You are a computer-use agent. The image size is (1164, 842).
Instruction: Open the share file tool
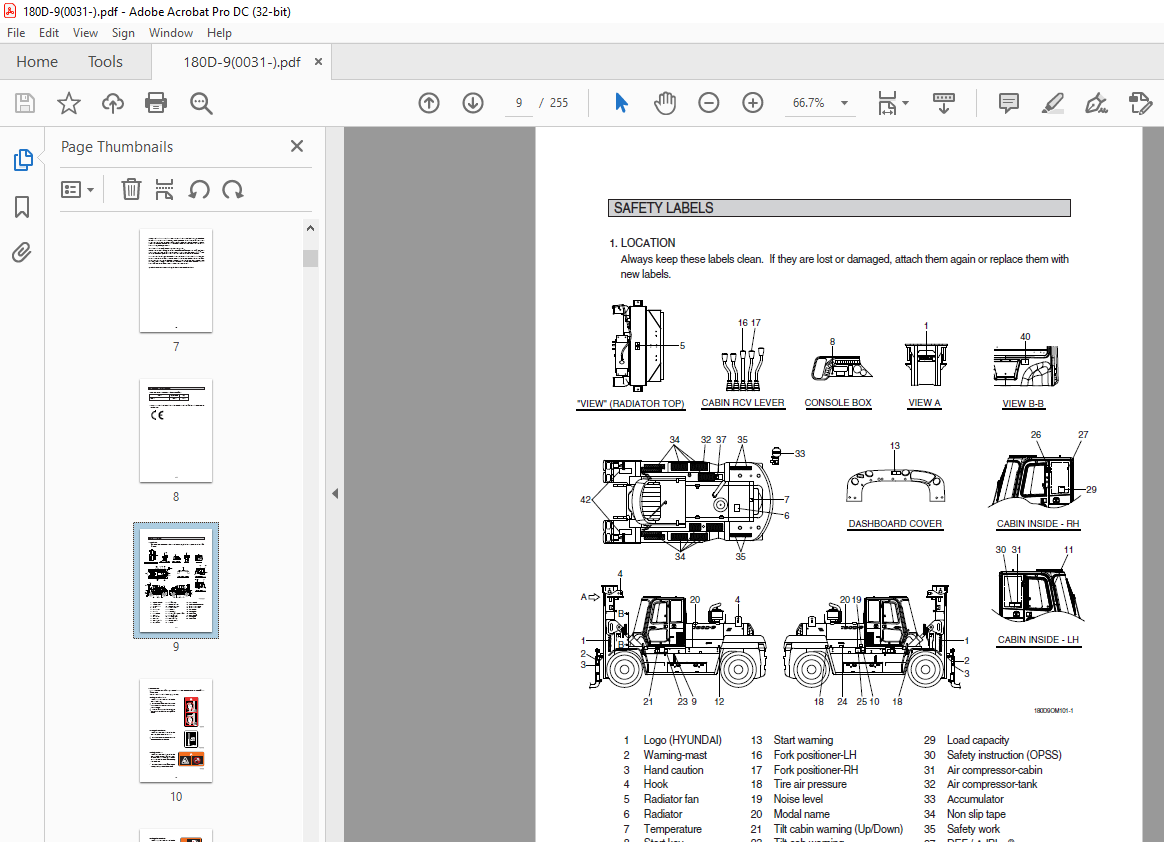point(1140,103)
